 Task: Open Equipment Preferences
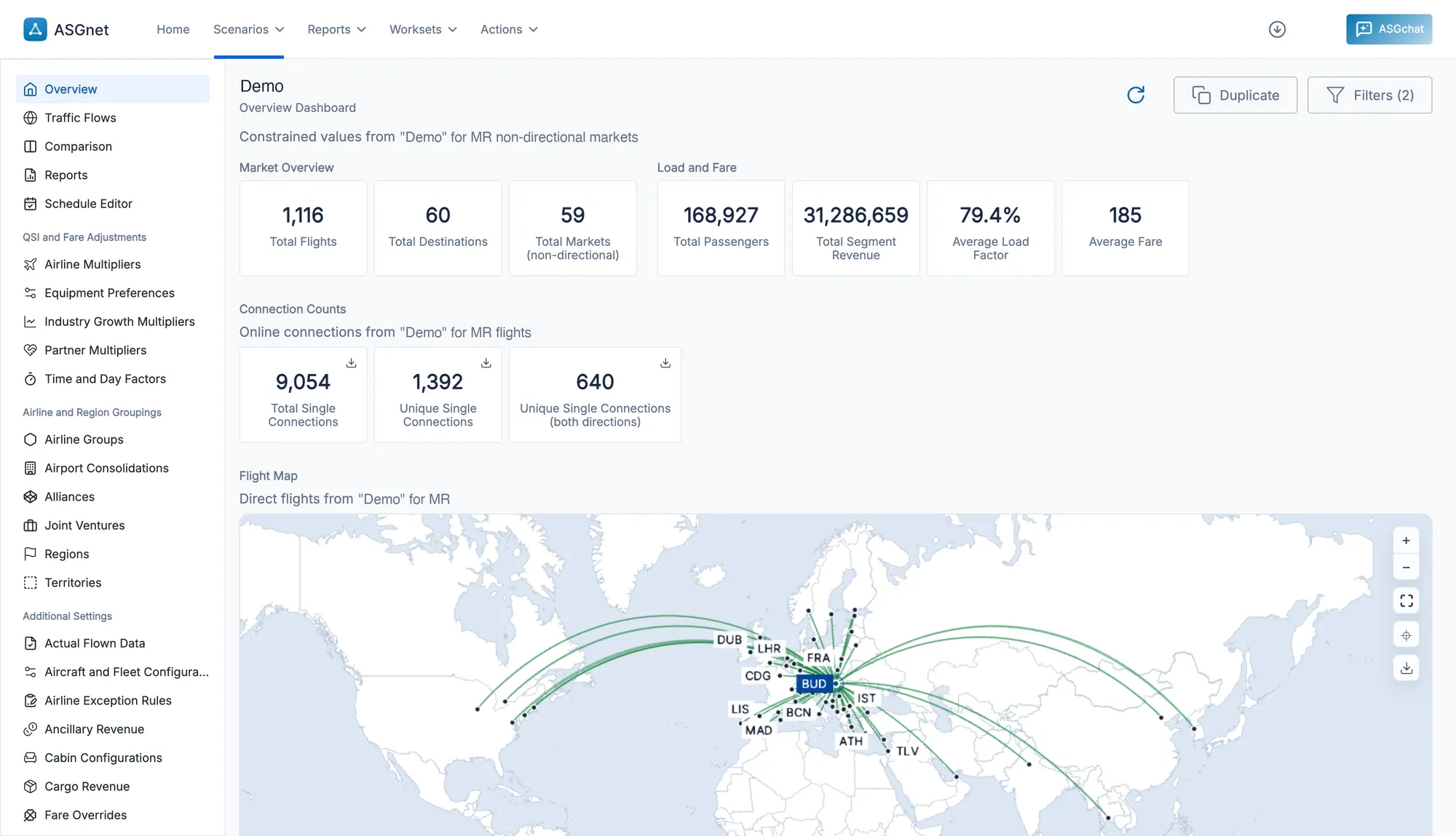pos(113,293)
